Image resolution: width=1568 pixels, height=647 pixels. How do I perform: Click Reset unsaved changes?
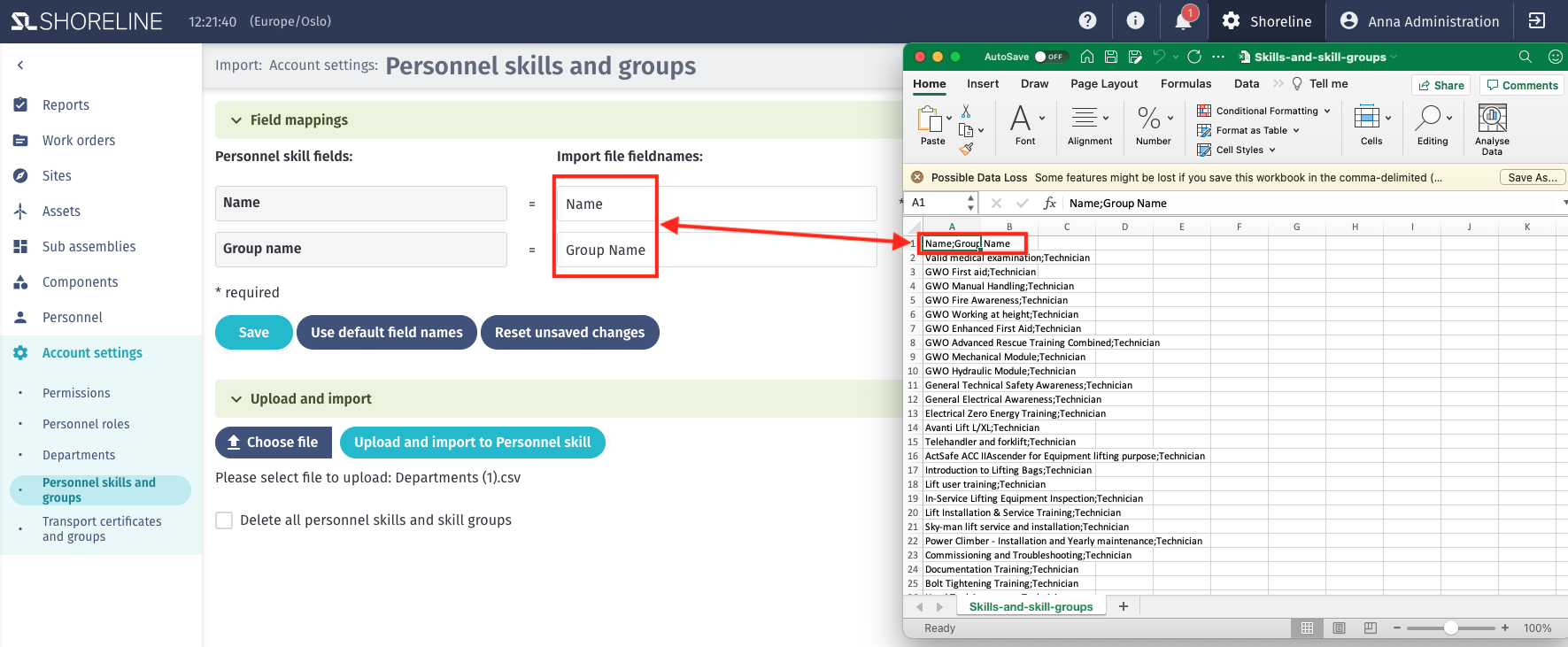coord(569,332)
